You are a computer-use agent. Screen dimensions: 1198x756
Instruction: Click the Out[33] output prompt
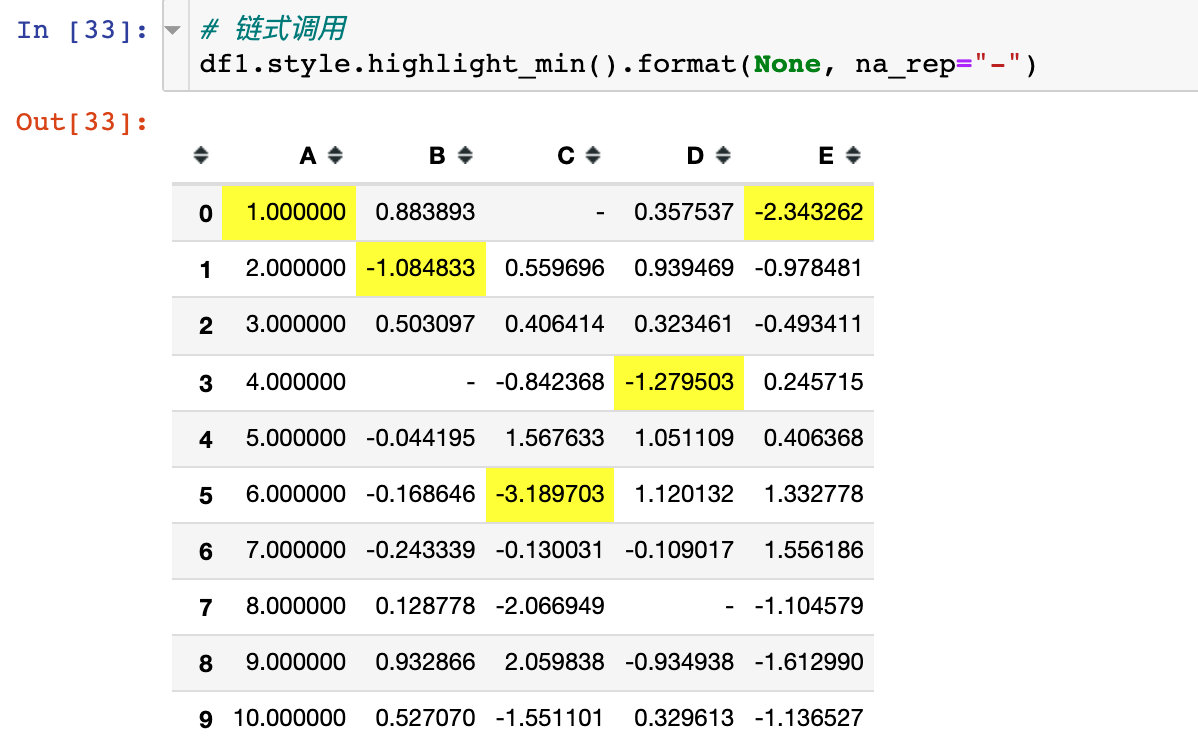82,122
